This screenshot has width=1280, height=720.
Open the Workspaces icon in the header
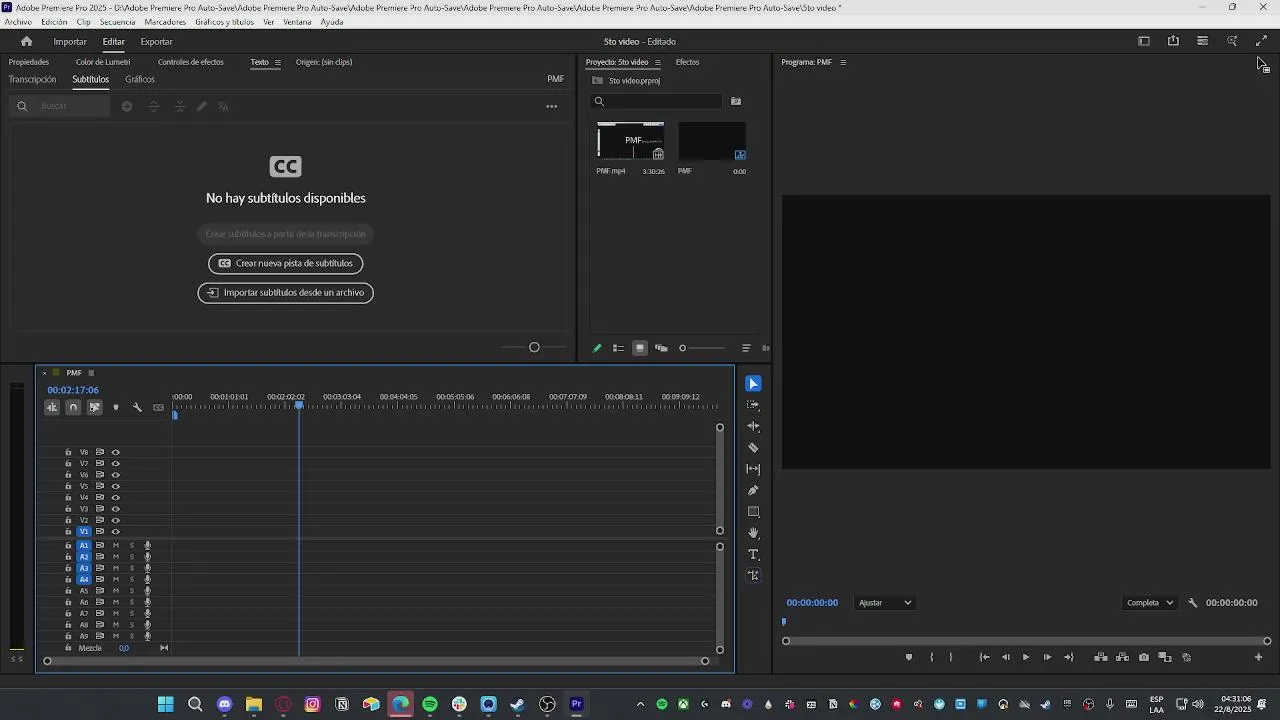click(x=1144, y=41)
